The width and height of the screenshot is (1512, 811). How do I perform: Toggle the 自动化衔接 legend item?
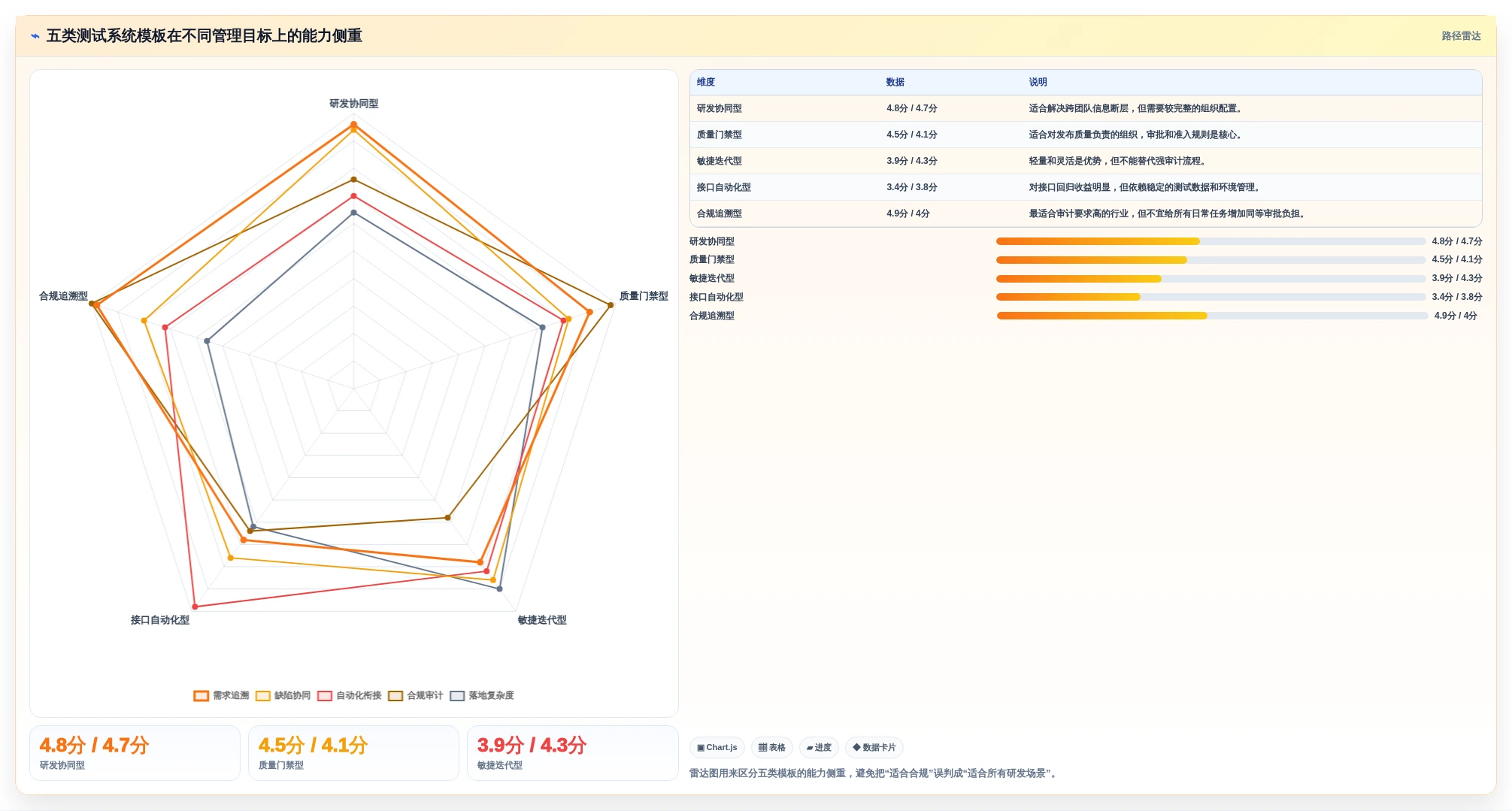(350, 695)
